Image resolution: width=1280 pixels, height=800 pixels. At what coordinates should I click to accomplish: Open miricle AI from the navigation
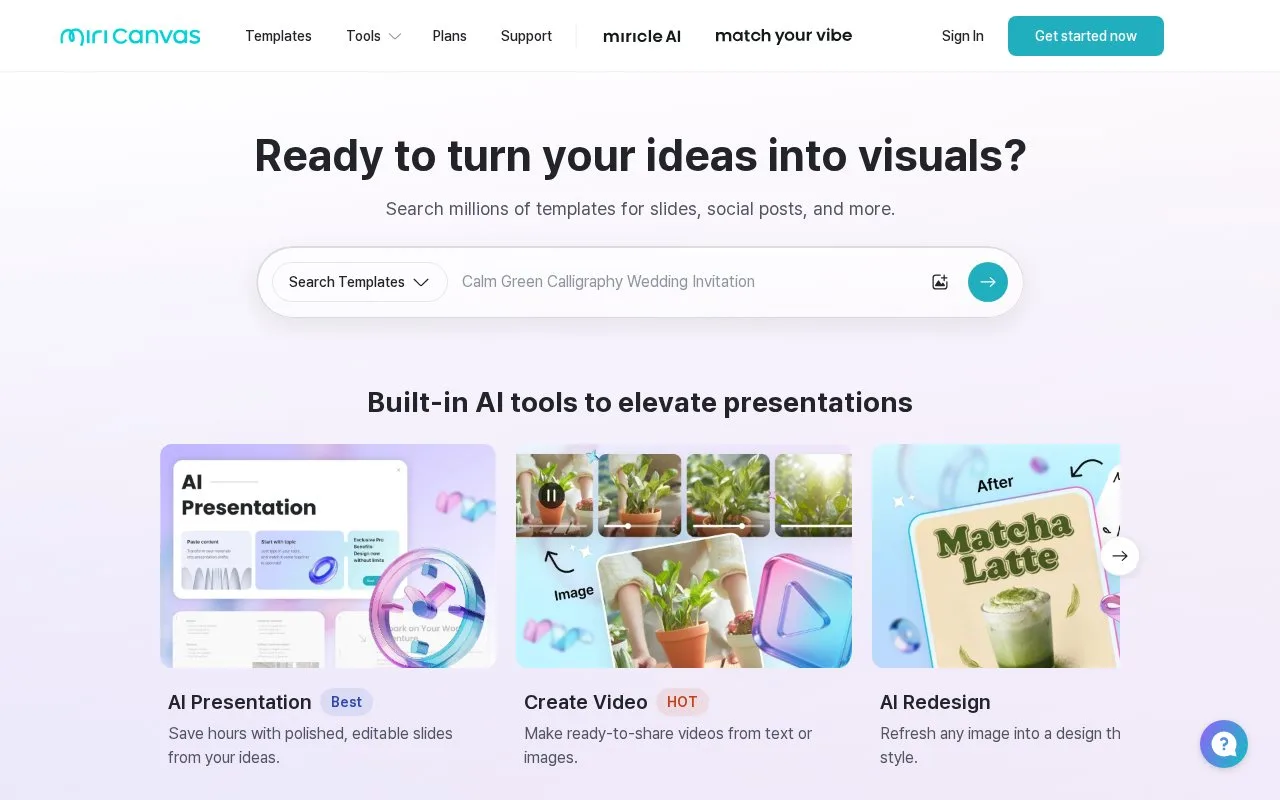[x=642, y=36]
